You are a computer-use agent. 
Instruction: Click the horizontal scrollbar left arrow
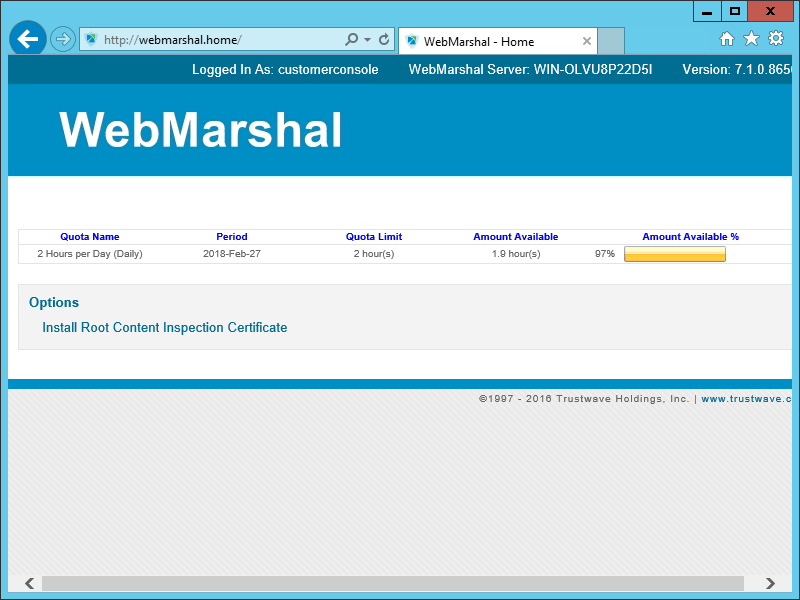pyautogui.click(x=29, y=583)
